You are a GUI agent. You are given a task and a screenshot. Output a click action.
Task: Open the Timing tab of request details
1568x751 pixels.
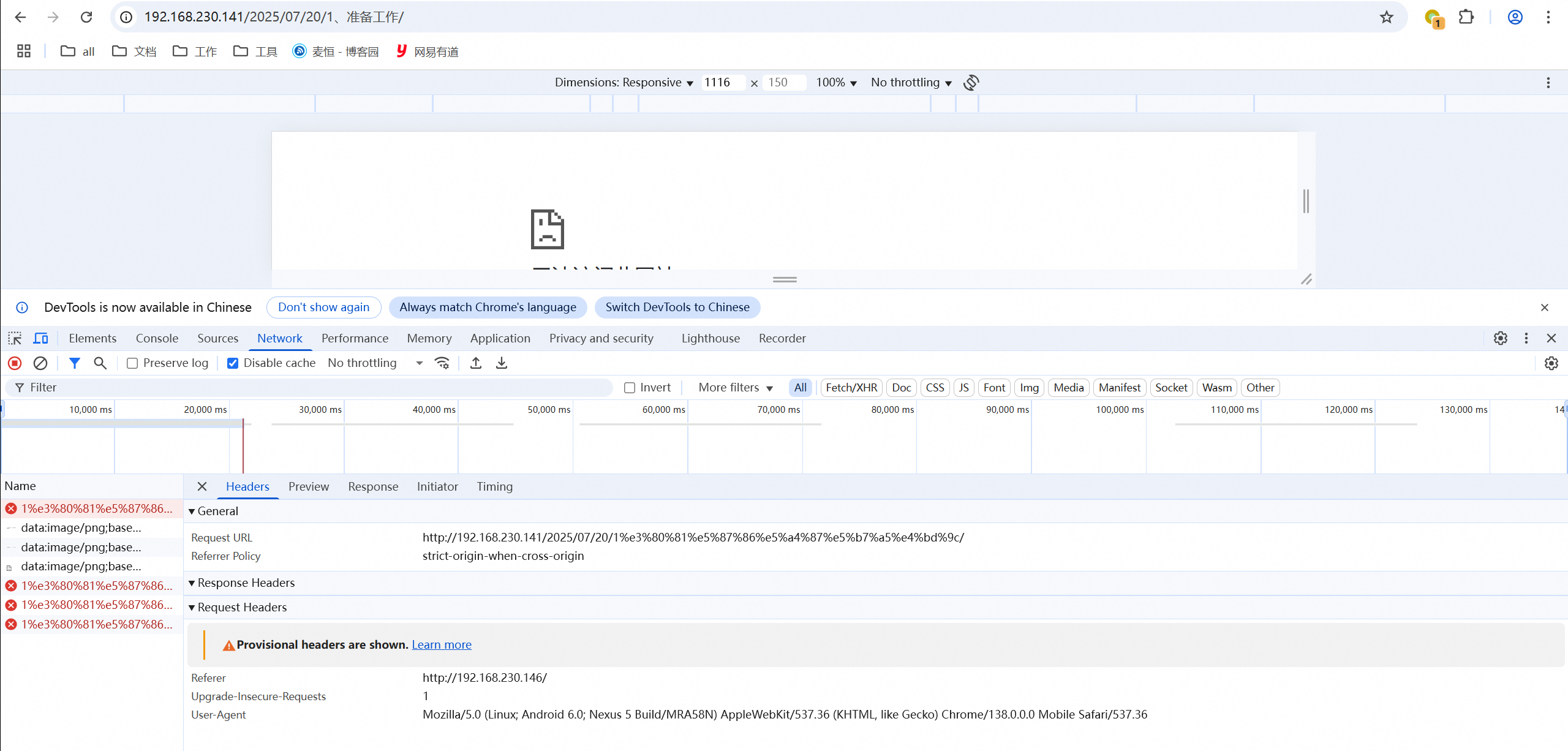click(494, 486)
